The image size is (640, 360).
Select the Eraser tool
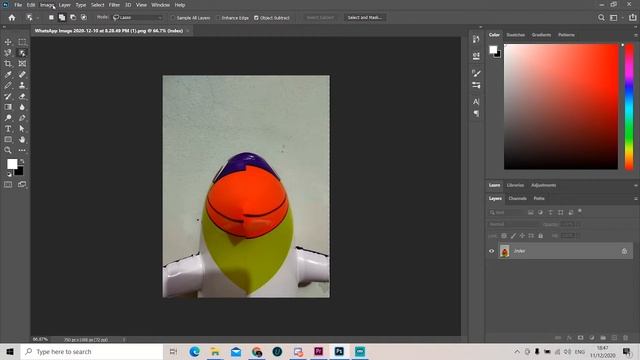pyautogui.click(x=22, y=96)
